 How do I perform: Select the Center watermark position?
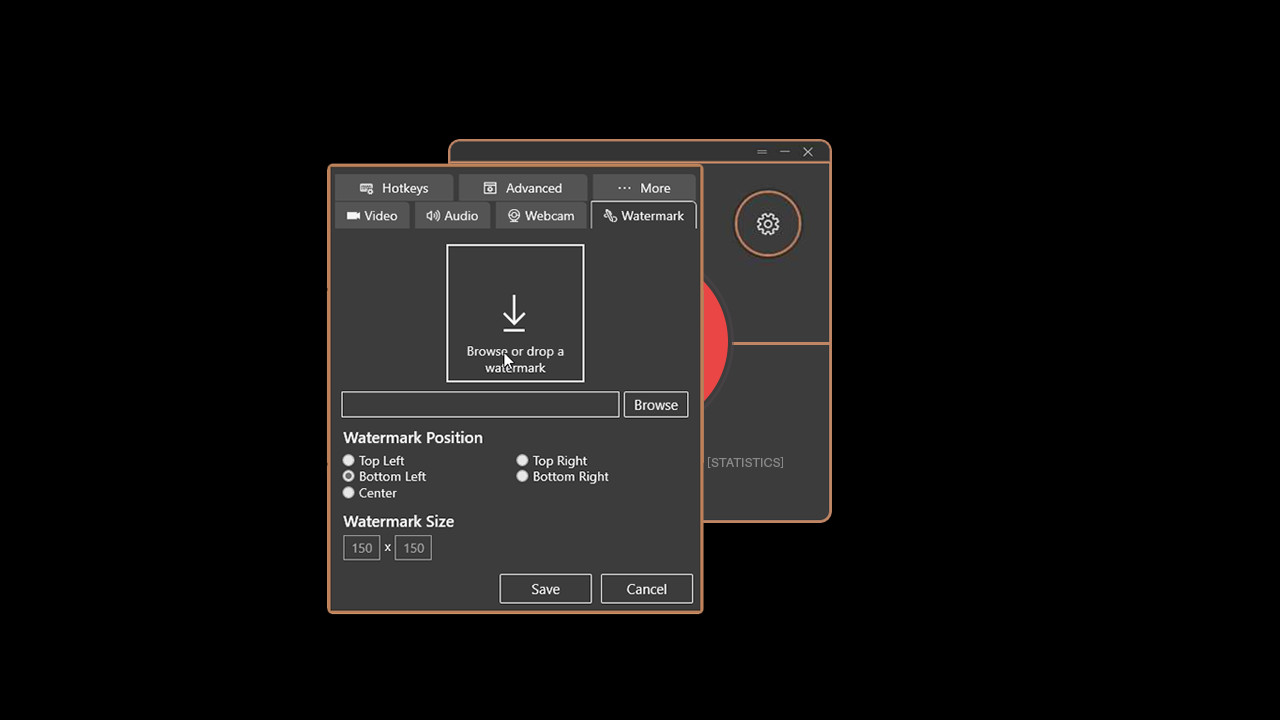[348, 492]
